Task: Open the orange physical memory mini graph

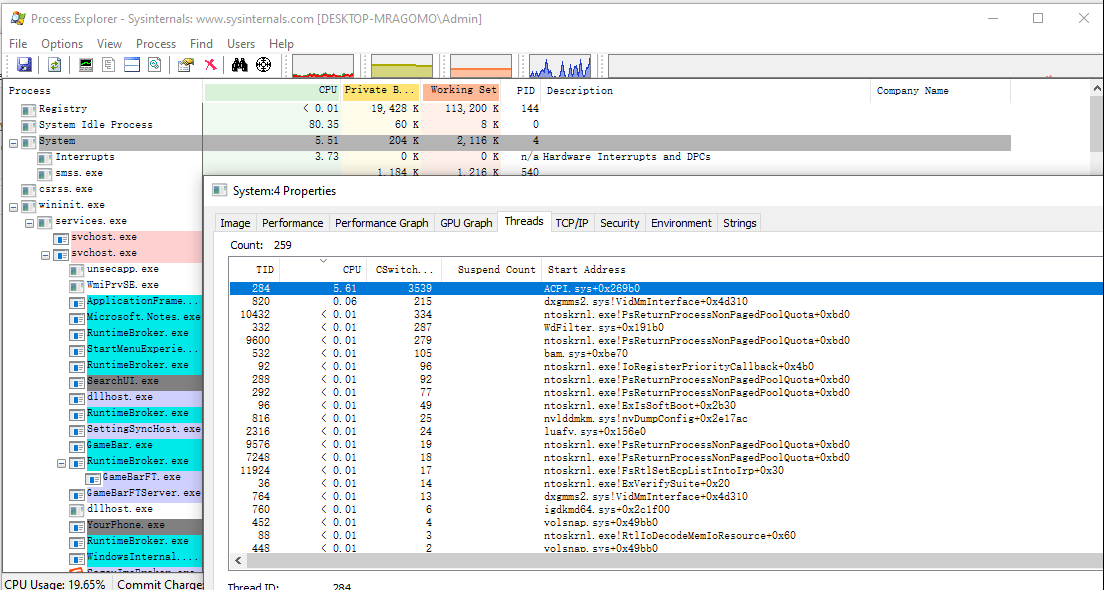Action: (481, 66)
